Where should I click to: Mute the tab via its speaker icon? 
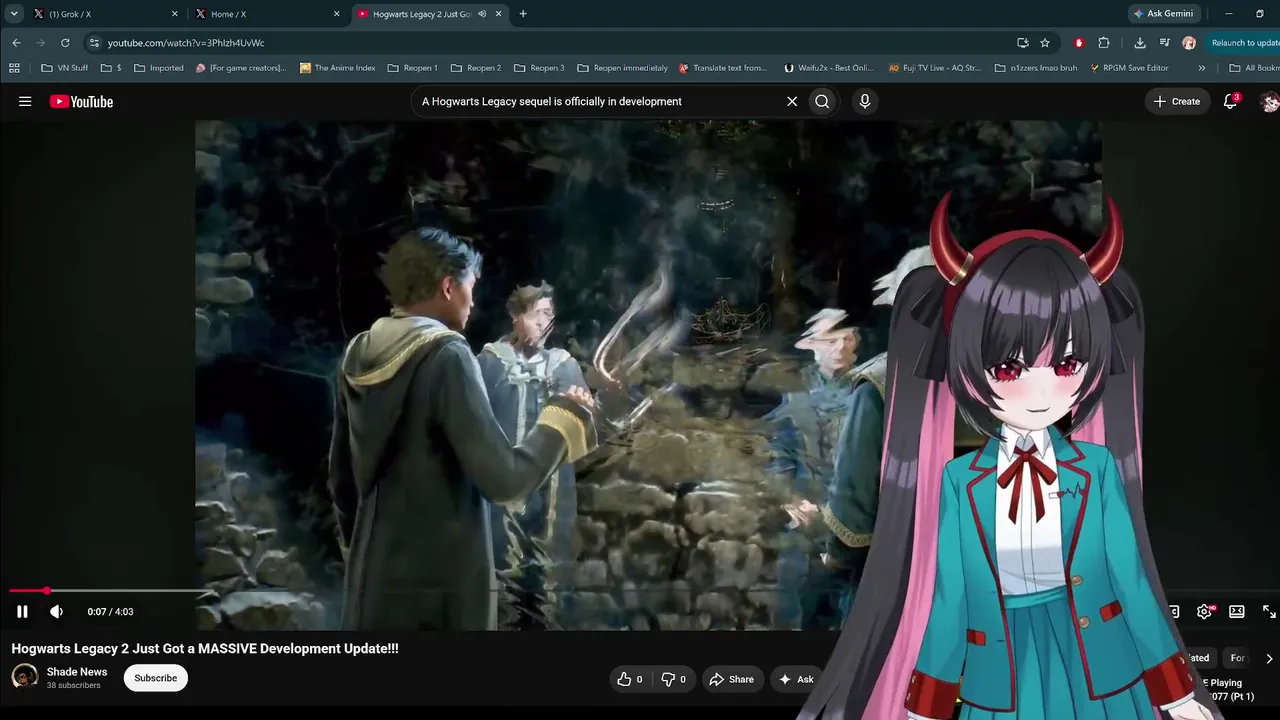pos(482,14)
